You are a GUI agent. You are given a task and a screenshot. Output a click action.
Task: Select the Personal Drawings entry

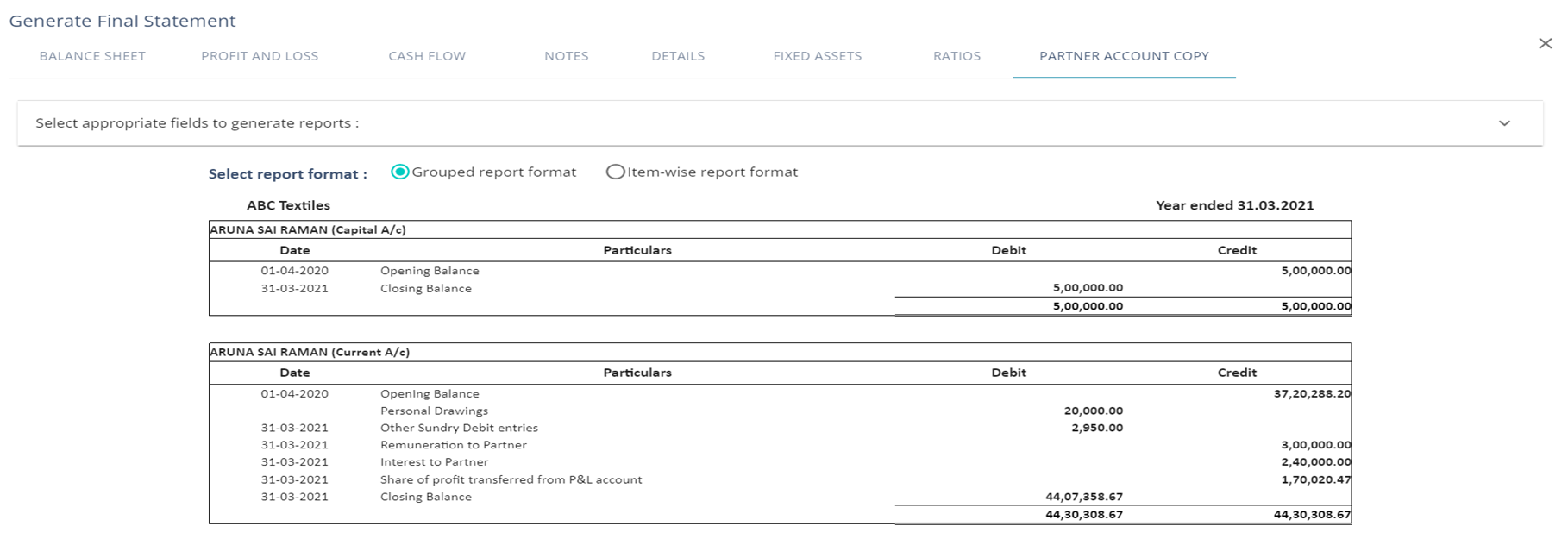[x=434, y=411]
